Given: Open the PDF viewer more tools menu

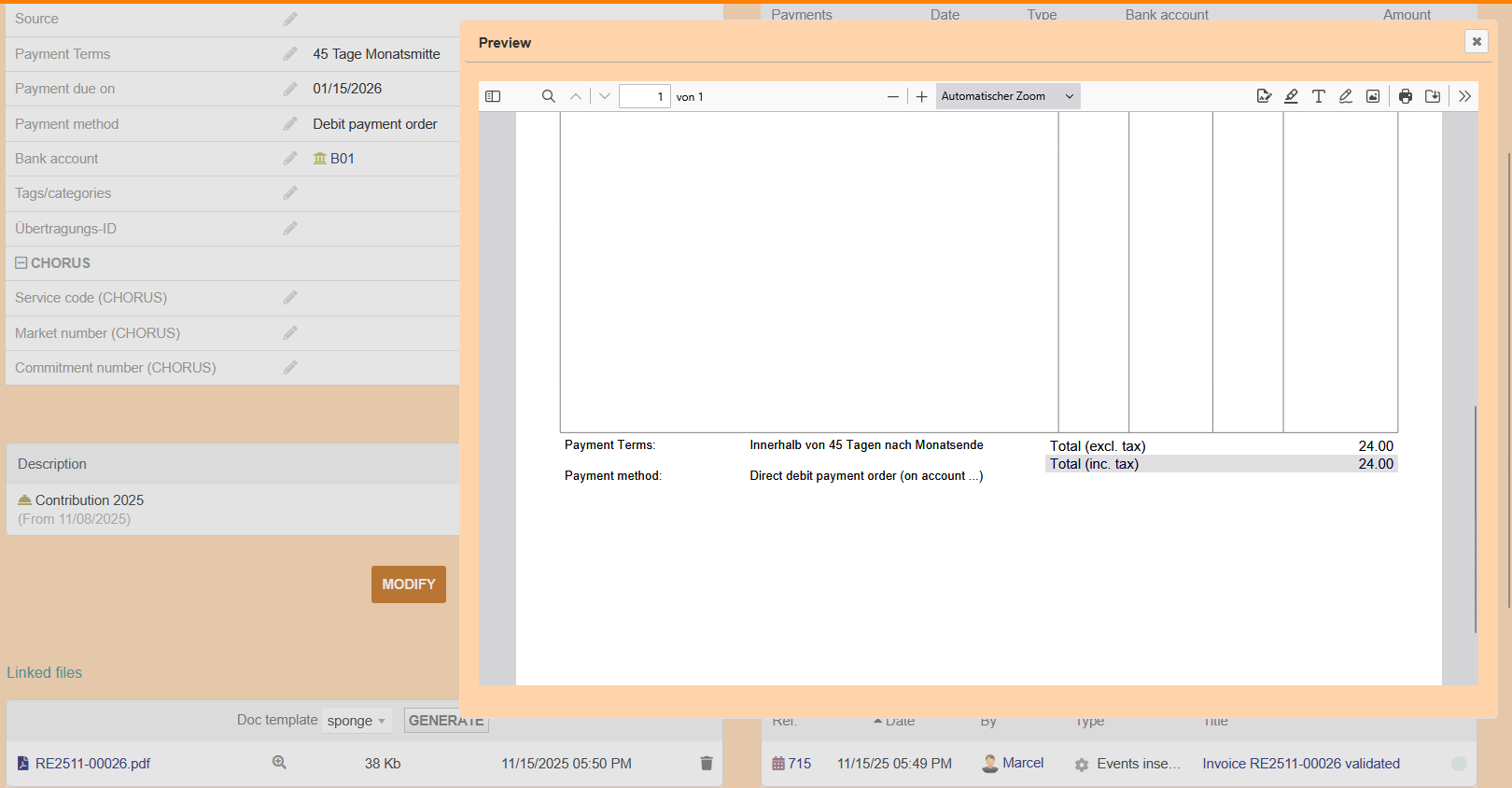Looking at the screenshot, I should 1464,96.
